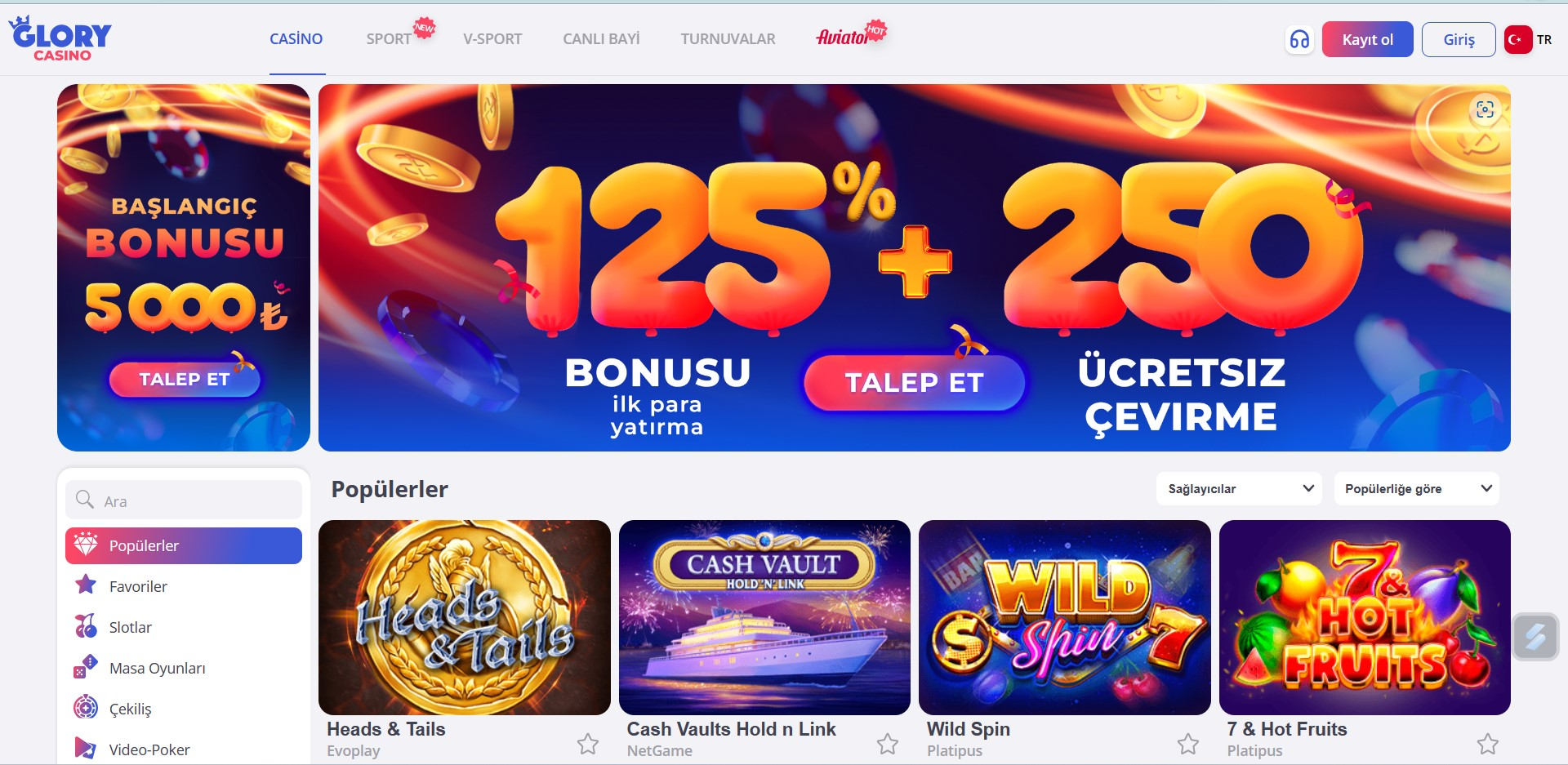Click the Turkish flag language icon
This screenshot has height=765, width=1568.
1518,39
